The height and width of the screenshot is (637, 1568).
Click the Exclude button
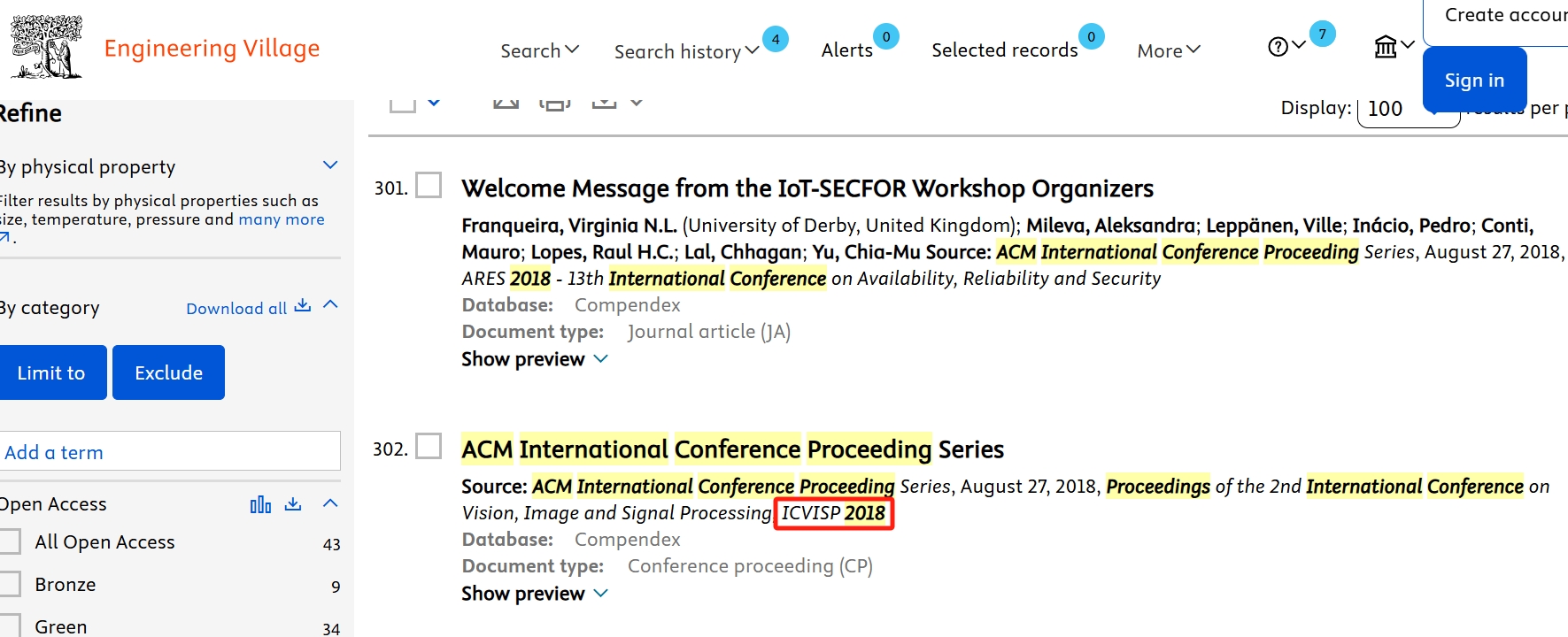168,372
